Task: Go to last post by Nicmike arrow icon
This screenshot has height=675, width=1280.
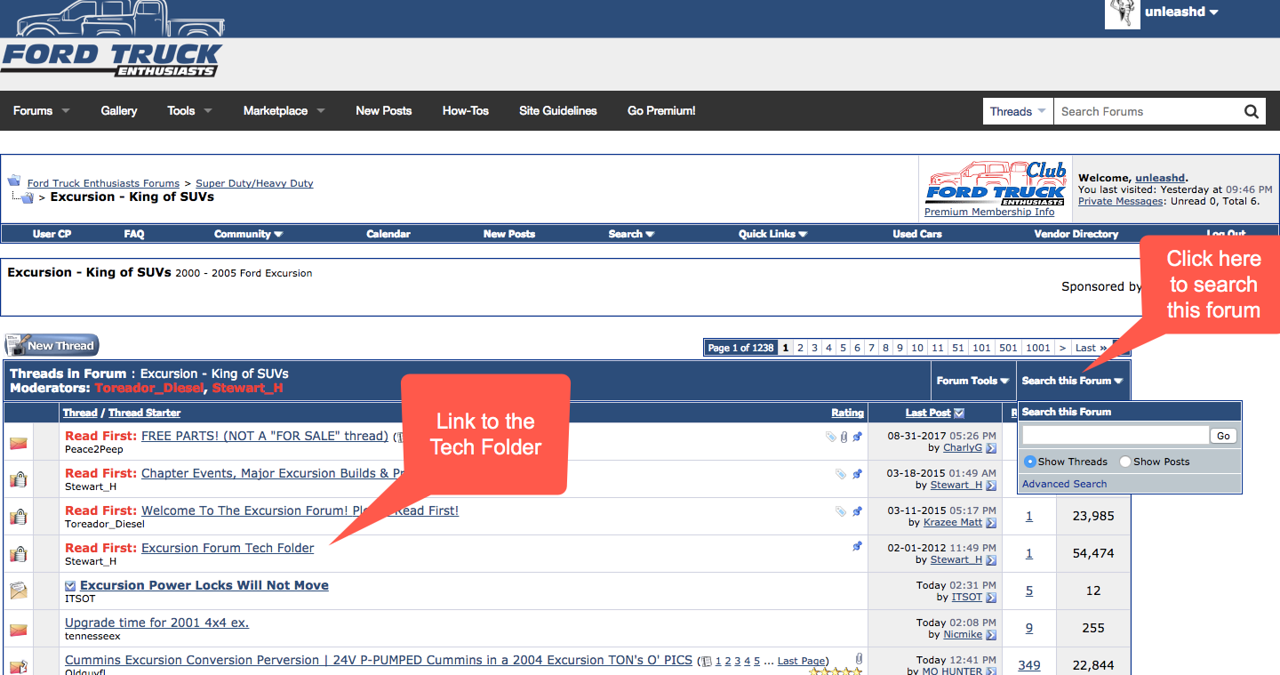Action: [x=991, y=635]
